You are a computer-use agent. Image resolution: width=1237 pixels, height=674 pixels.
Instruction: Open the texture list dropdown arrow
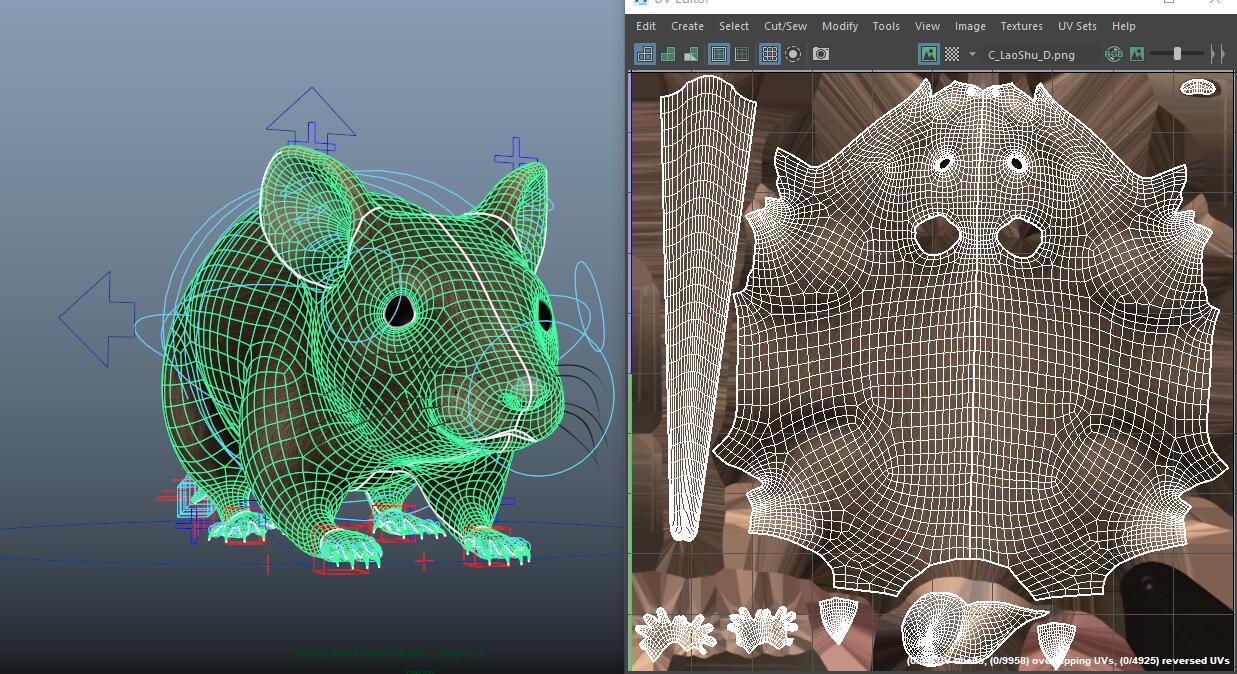[972, 54]
